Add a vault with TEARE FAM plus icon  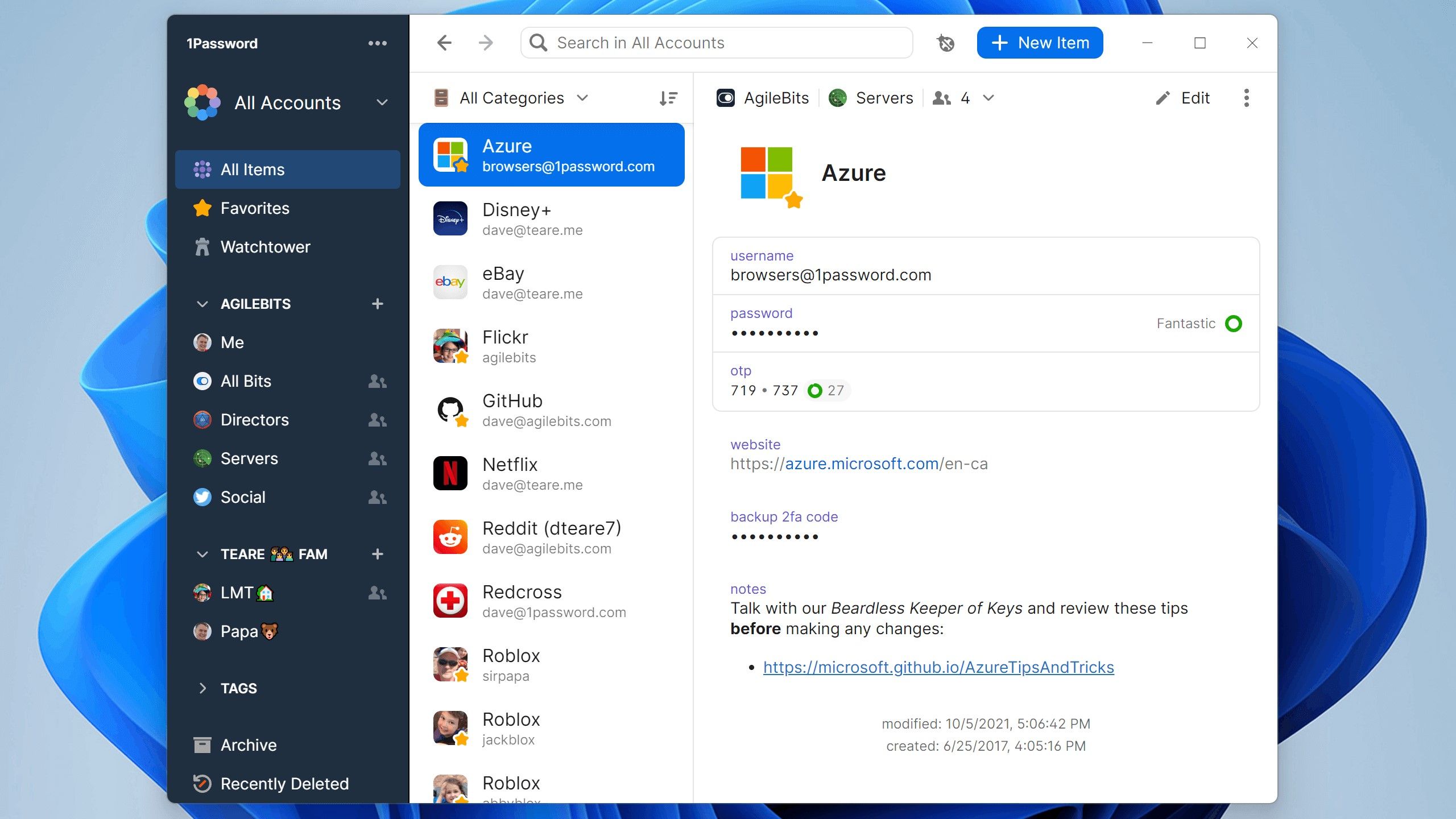(377, 554)
